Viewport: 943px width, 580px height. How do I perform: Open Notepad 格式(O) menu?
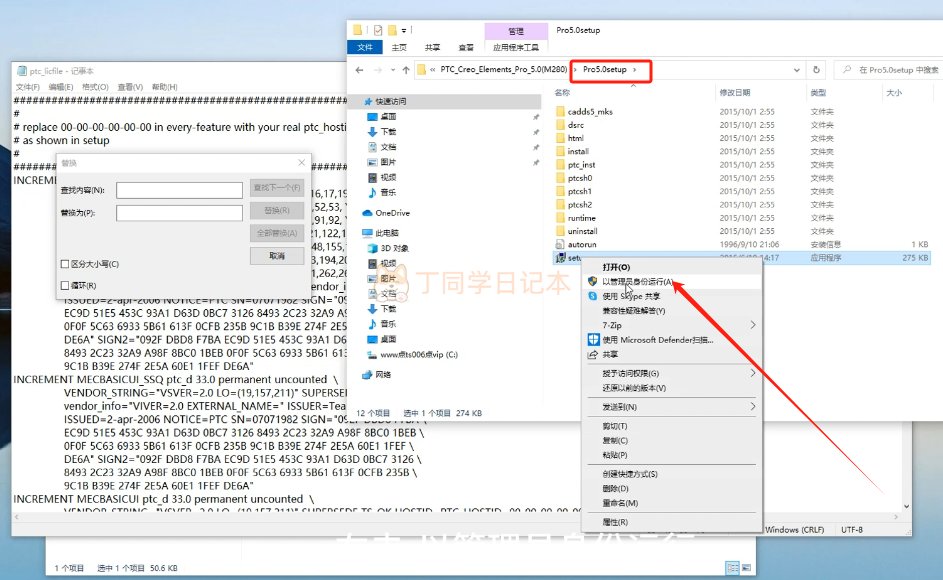pyautogui.click(x=95, y=87)
